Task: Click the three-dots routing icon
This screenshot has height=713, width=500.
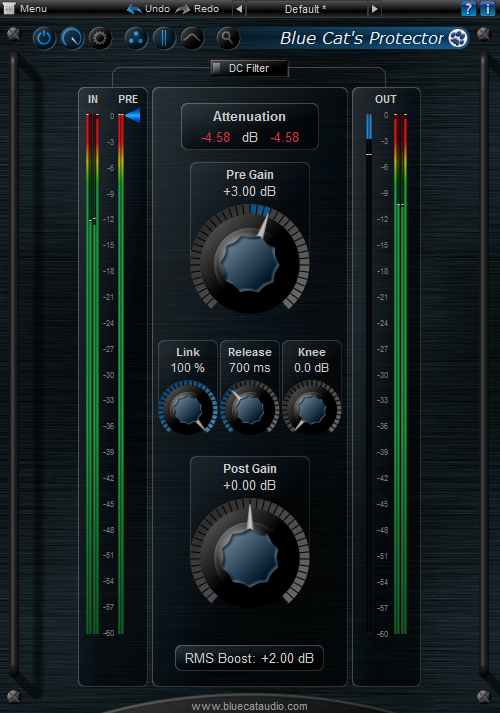Action: click(136, 38)
